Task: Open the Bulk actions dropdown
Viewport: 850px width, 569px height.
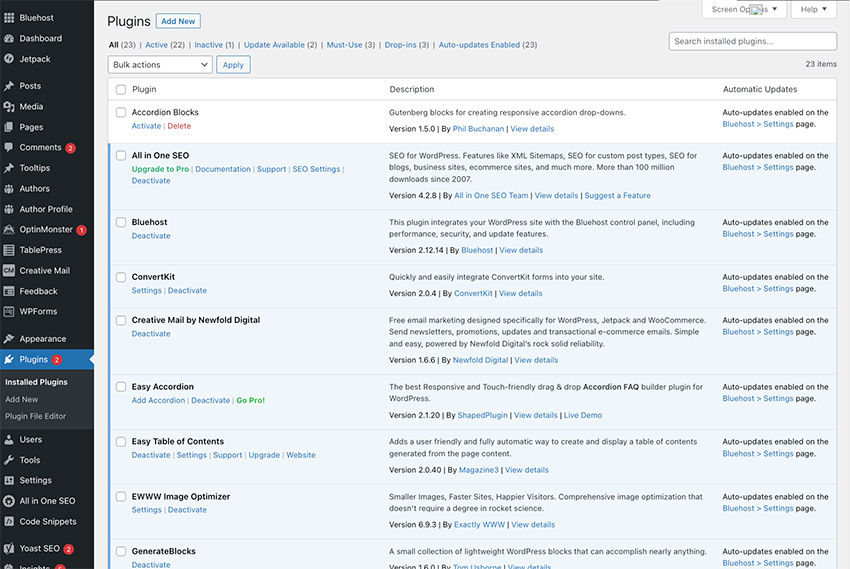Action: coord(160,65)
